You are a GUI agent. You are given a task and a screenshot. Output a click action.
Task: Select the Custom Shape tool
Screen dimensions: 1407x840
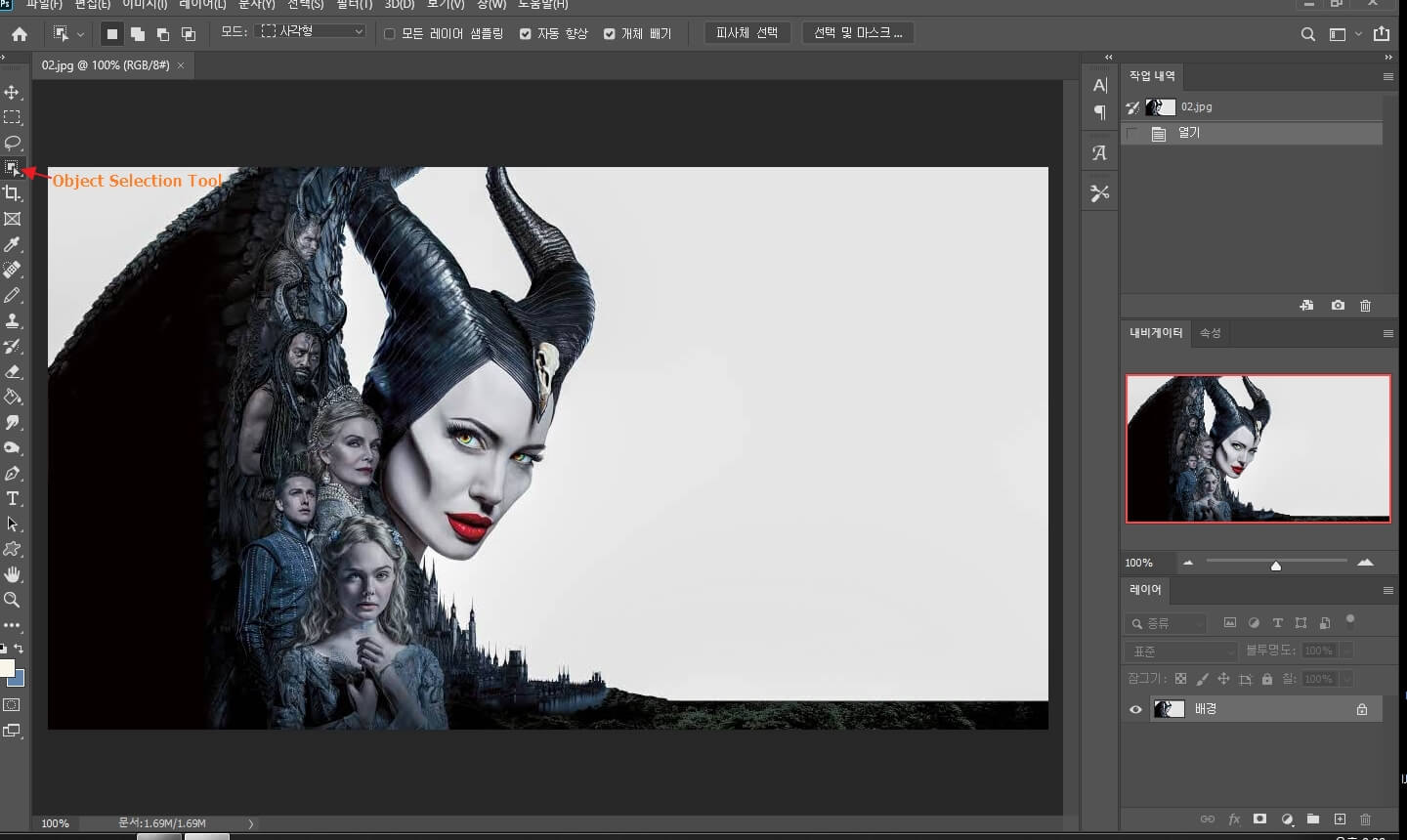[x=13, y=549]
